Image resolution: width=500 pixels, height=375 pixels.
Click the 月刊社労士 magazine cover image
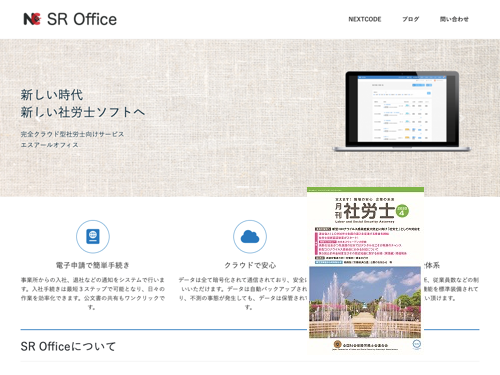click(365, 270)
